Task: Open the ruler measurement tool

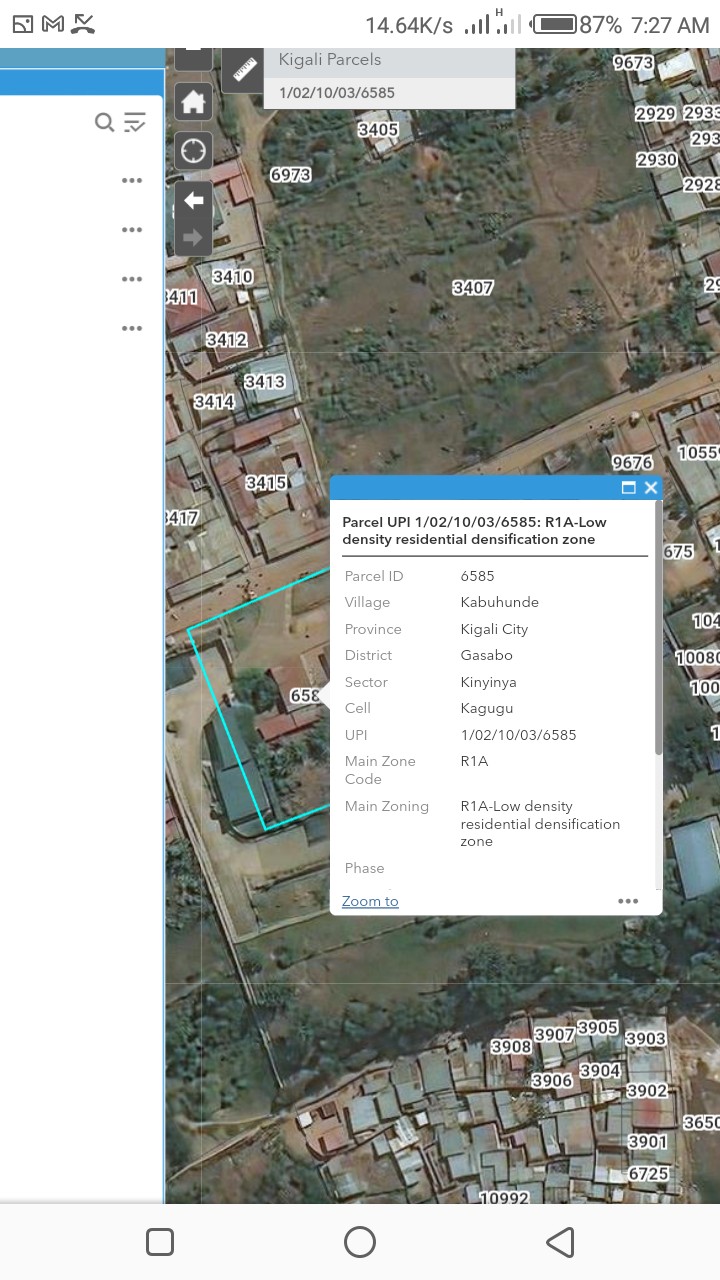Action: click(243, 70)
